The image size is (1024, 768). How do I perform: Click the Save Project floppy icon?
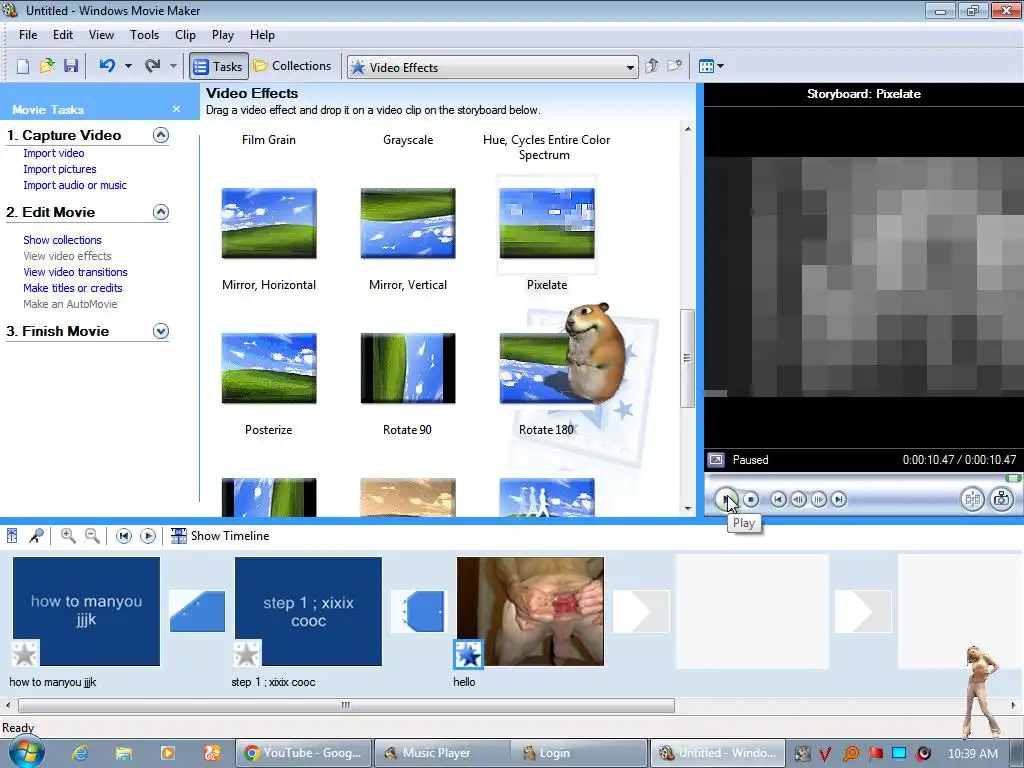pos(71,66)
